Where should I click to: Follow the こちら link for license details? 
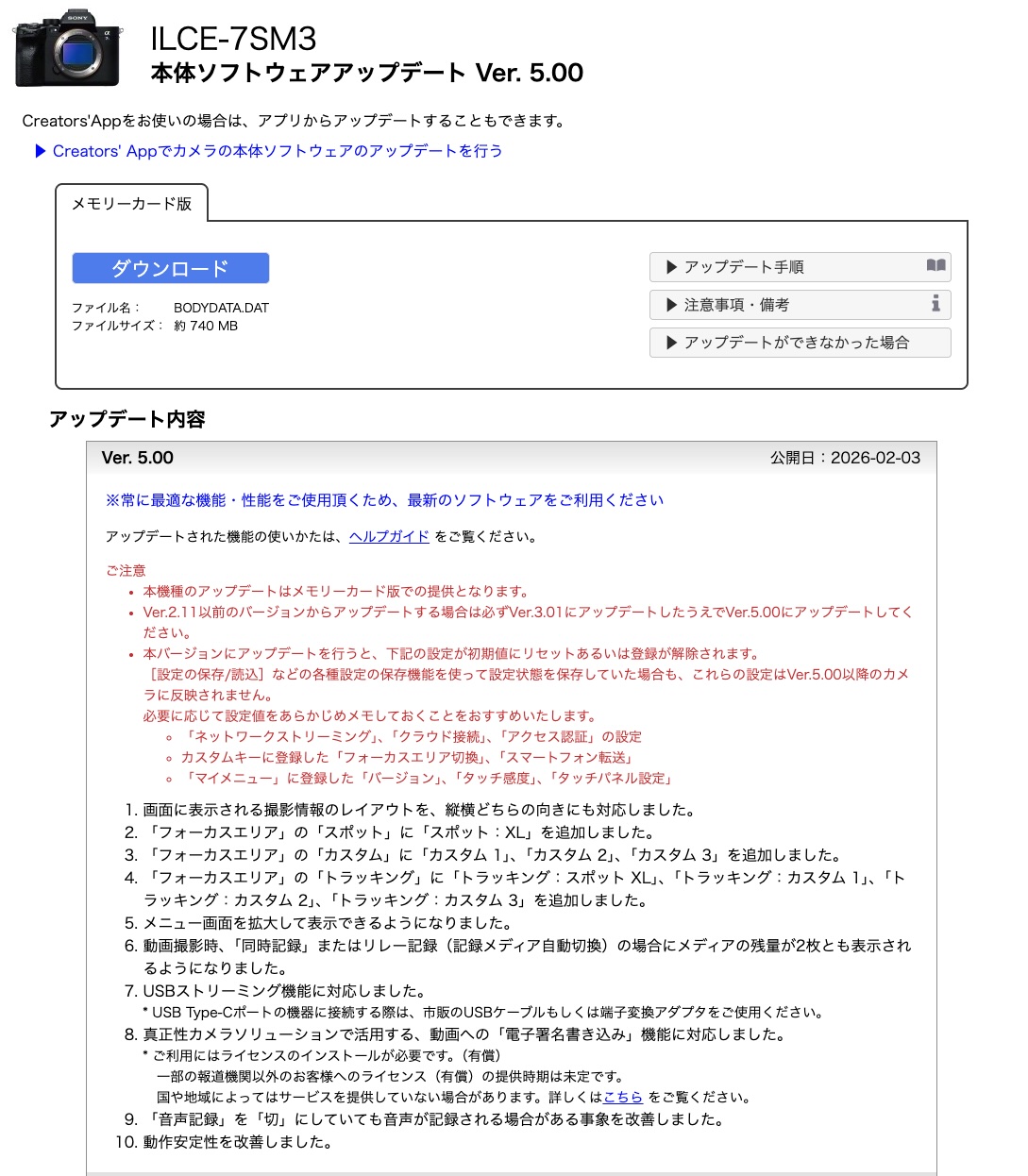[x=623, y=1097]
